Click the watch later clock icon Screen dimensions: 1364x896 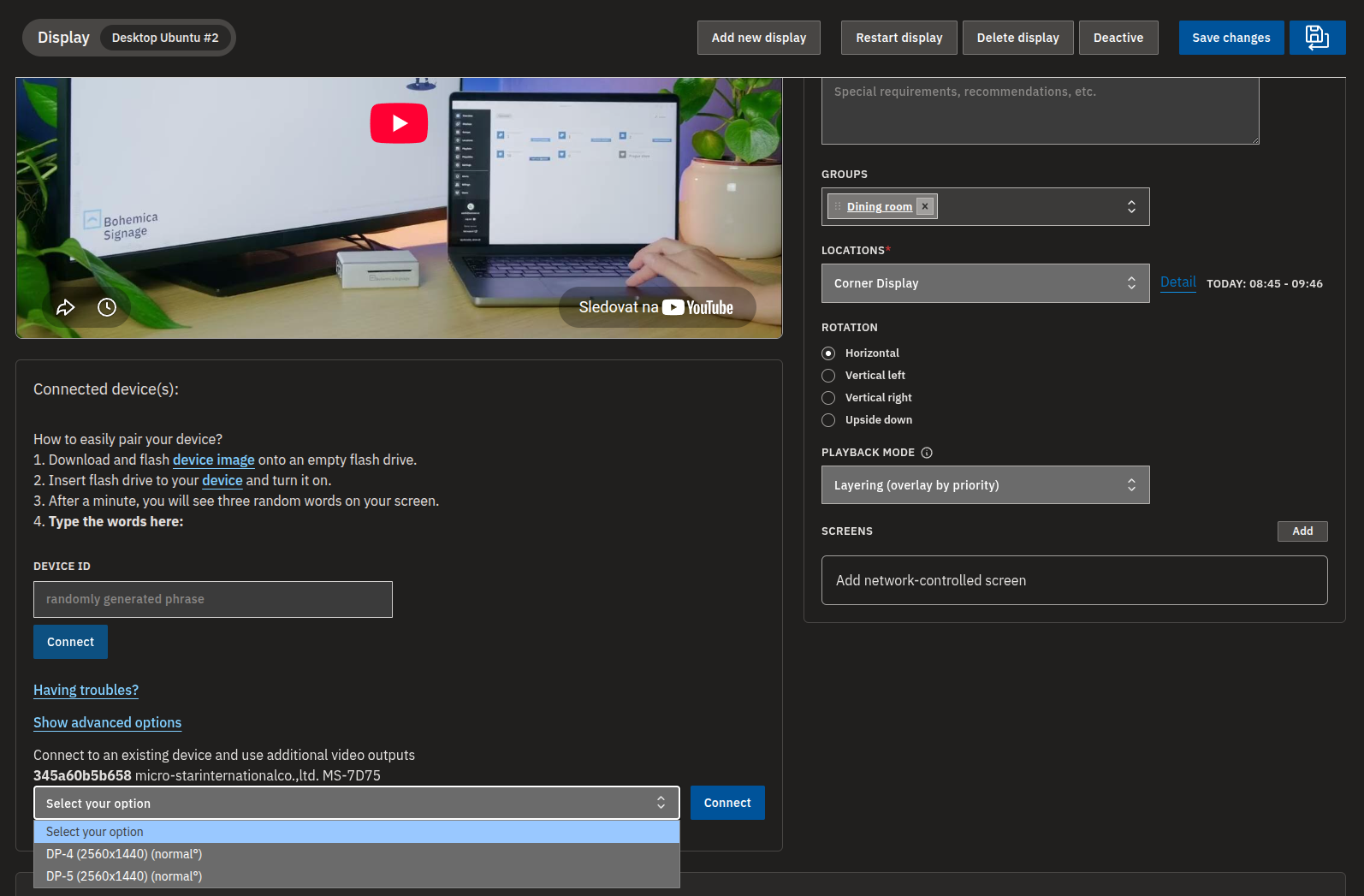click(107, 307)
